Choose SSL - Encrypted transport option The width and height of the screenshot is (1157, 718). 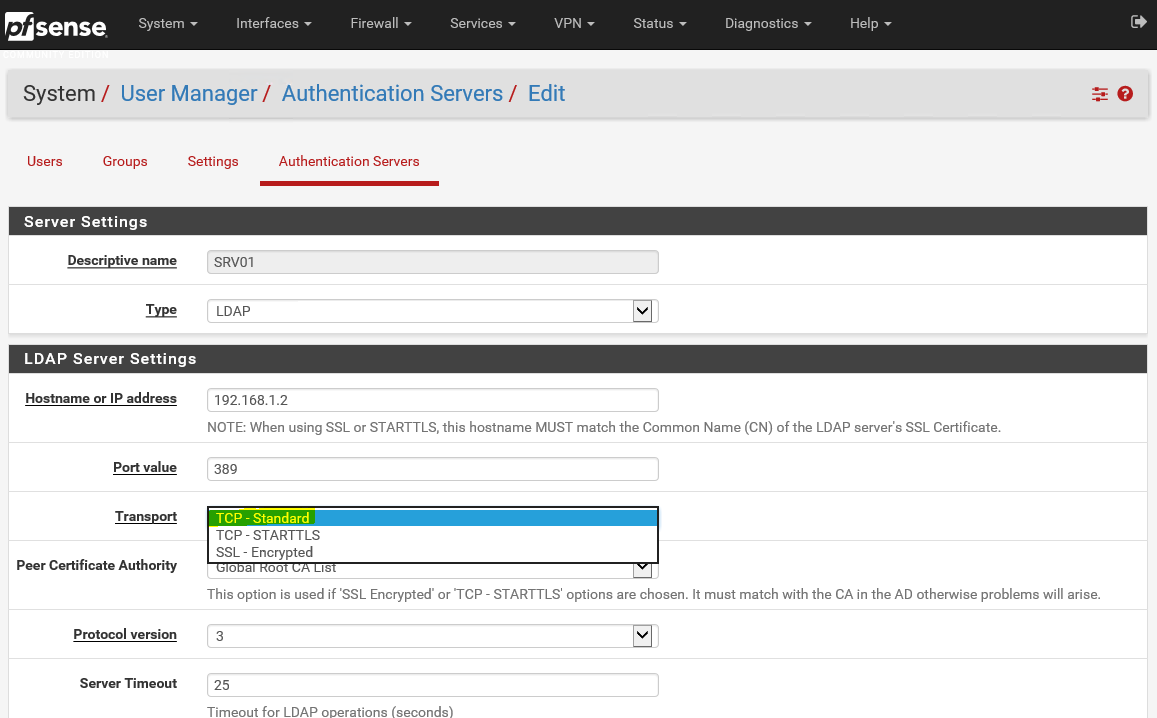(x=264, y=552)
